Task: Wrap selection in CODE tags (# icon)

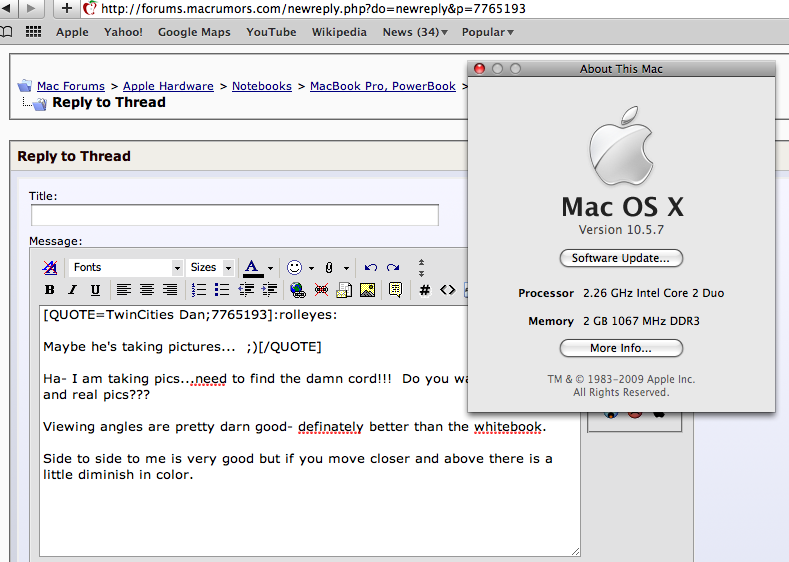Action: point(425,290)
